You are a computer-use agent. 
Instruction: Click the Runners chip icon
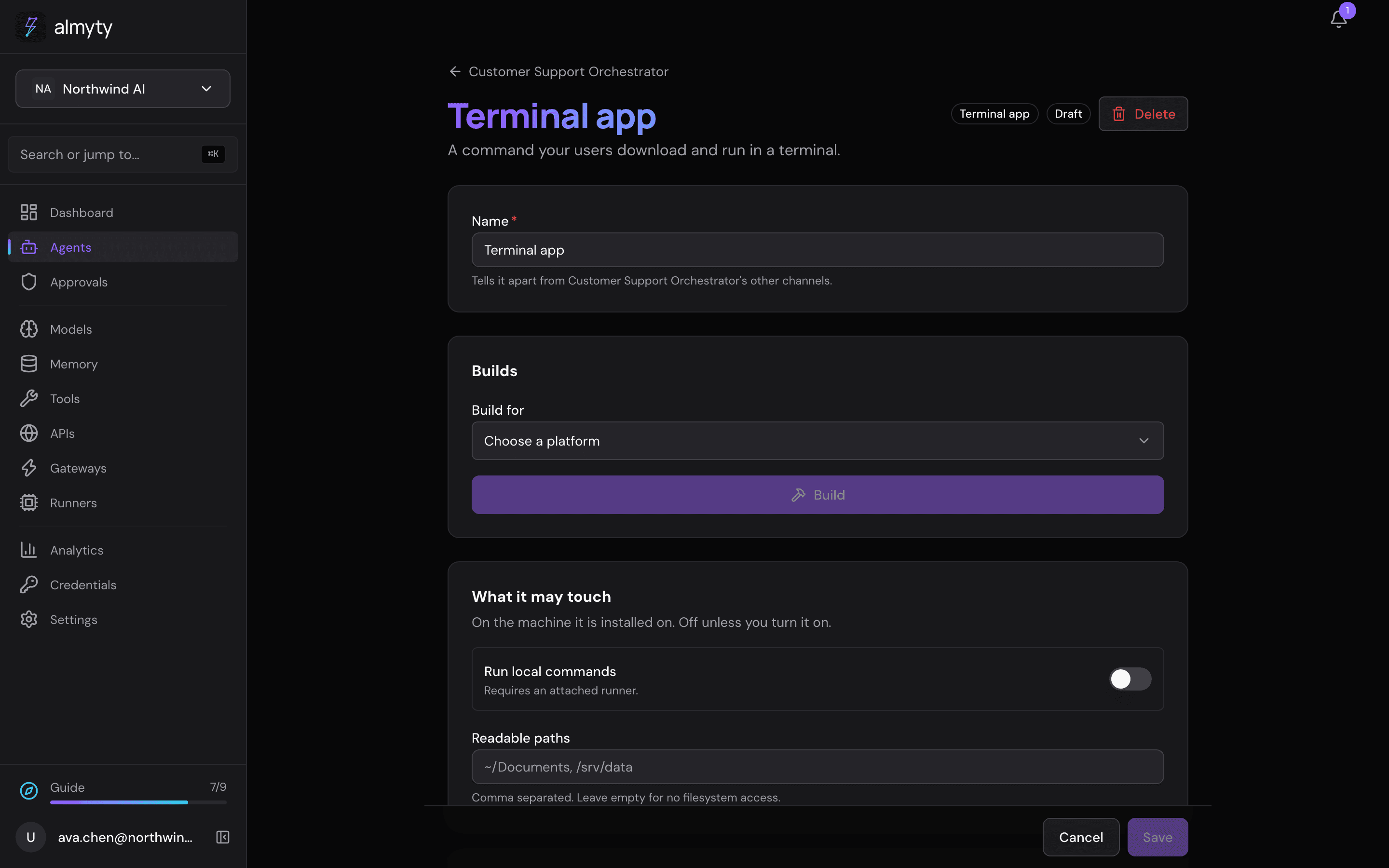coord(29,503)
